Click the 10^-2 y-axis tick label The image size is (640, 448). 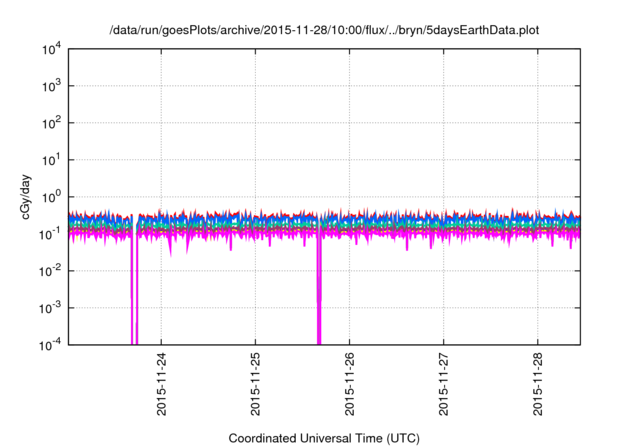coord(50,271)
